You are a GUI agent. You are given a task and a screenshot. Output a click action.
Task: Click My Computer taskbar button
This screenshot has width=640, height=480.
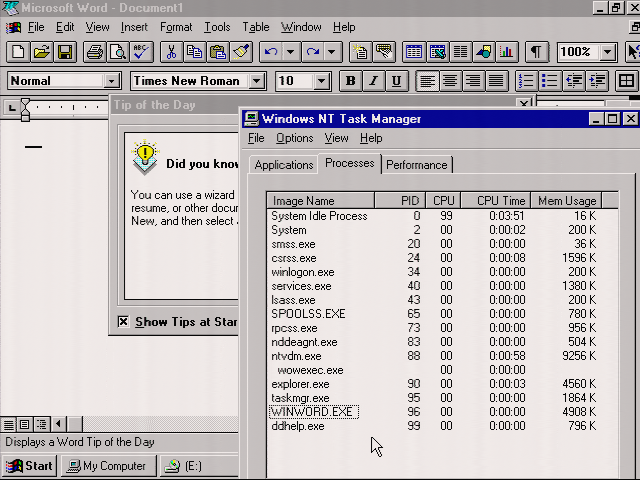[109, 466]
